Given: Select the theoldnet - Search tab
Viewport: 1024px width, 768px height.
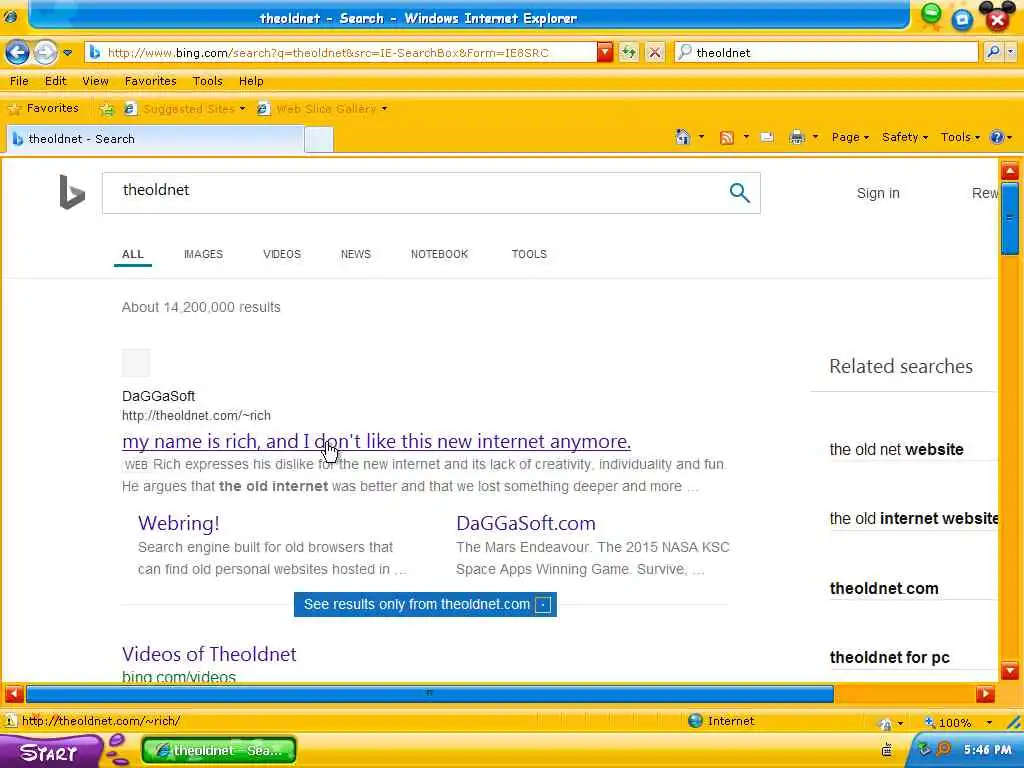Looking at the screenshot, I should click(155, 139).
